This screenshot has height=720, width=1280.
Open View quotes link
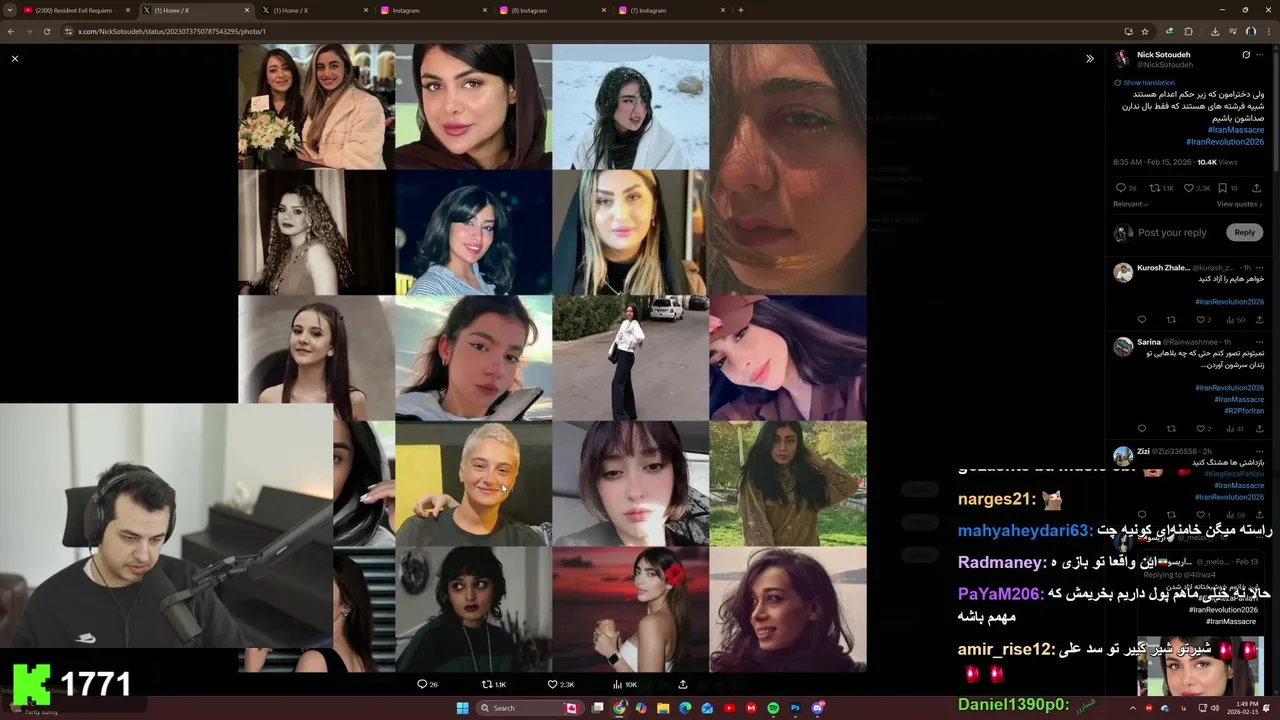pyautogui.click(x=1239, y=204)
